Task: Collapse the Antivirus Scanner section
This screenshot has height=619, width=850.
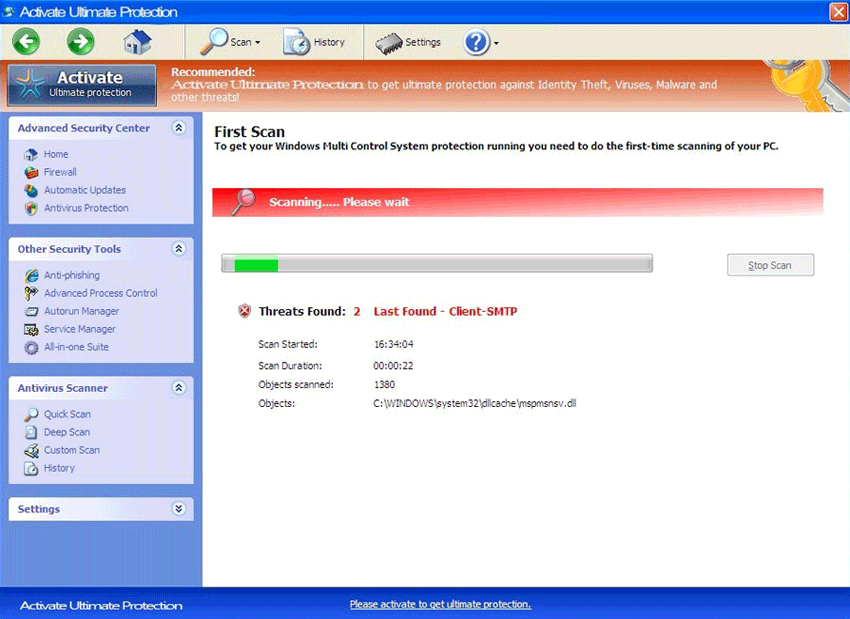Action: pos(179,388)
